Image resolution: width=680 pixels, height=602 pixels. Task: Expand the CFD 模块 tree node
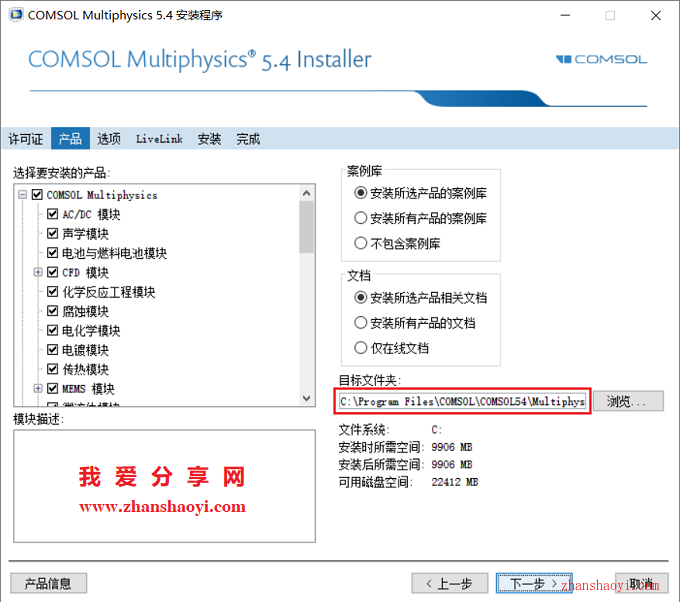click(38, 272)
